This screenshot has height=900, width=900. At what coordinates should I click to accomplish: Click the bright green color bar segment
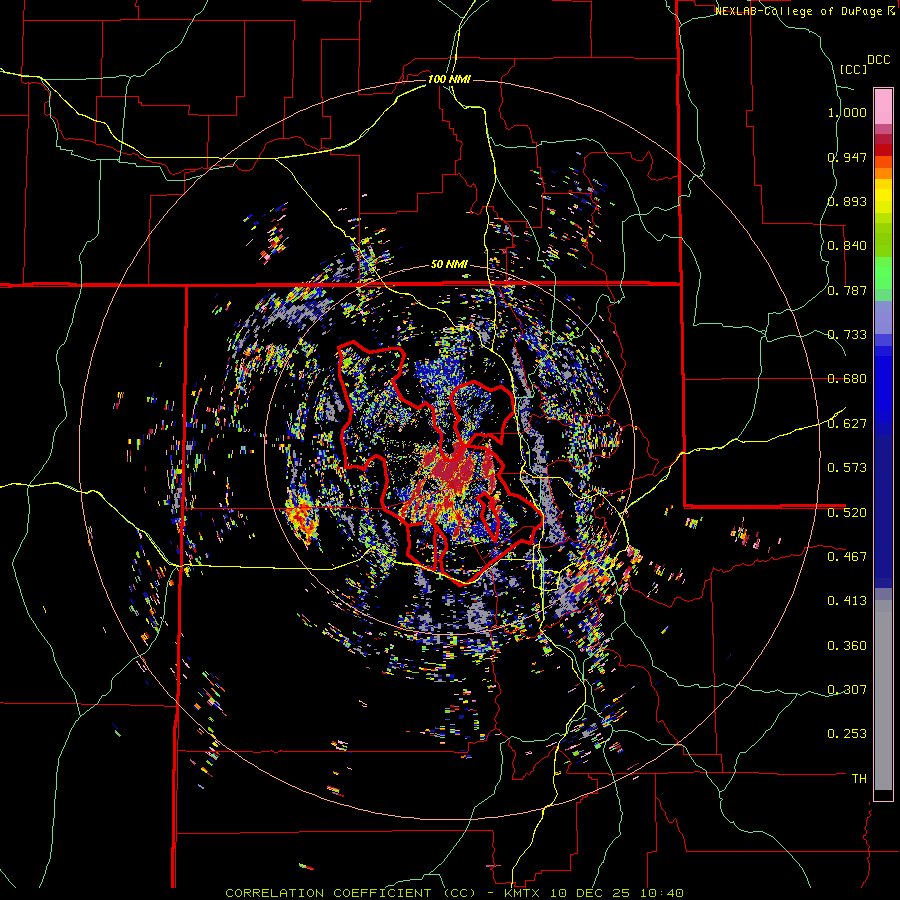tap(883, 273)
